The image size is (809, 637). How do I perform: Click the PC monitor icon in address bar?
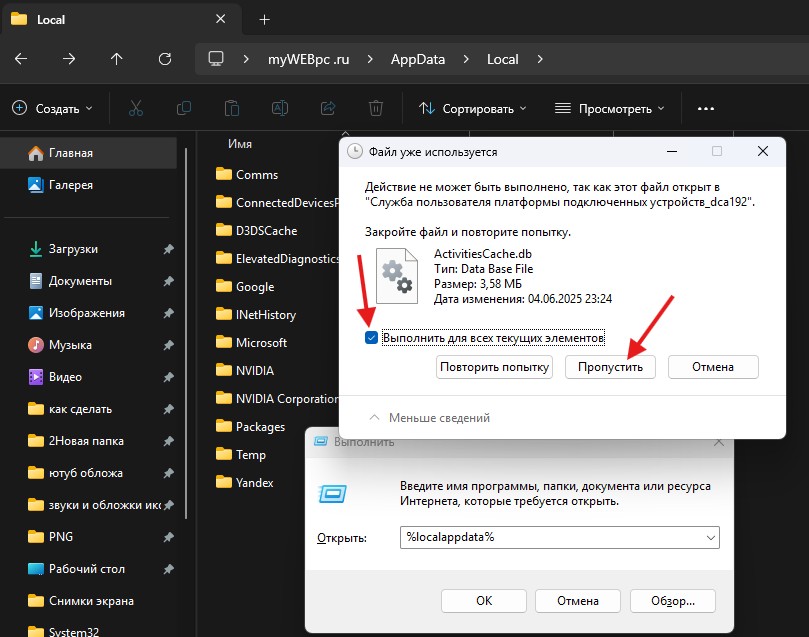point(216,59)
